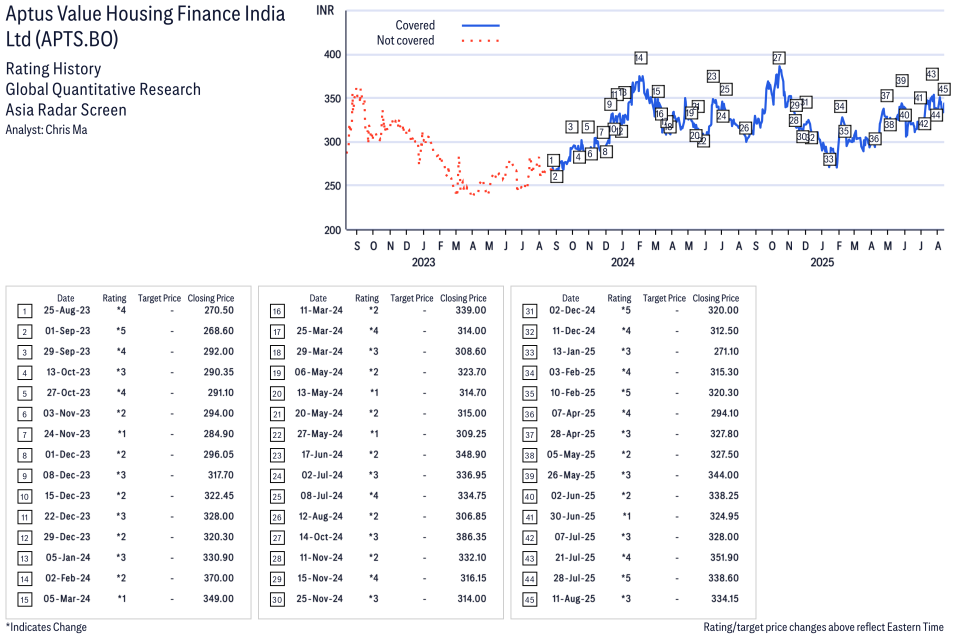Select the 'Not covered' legend label

(405, 40)
